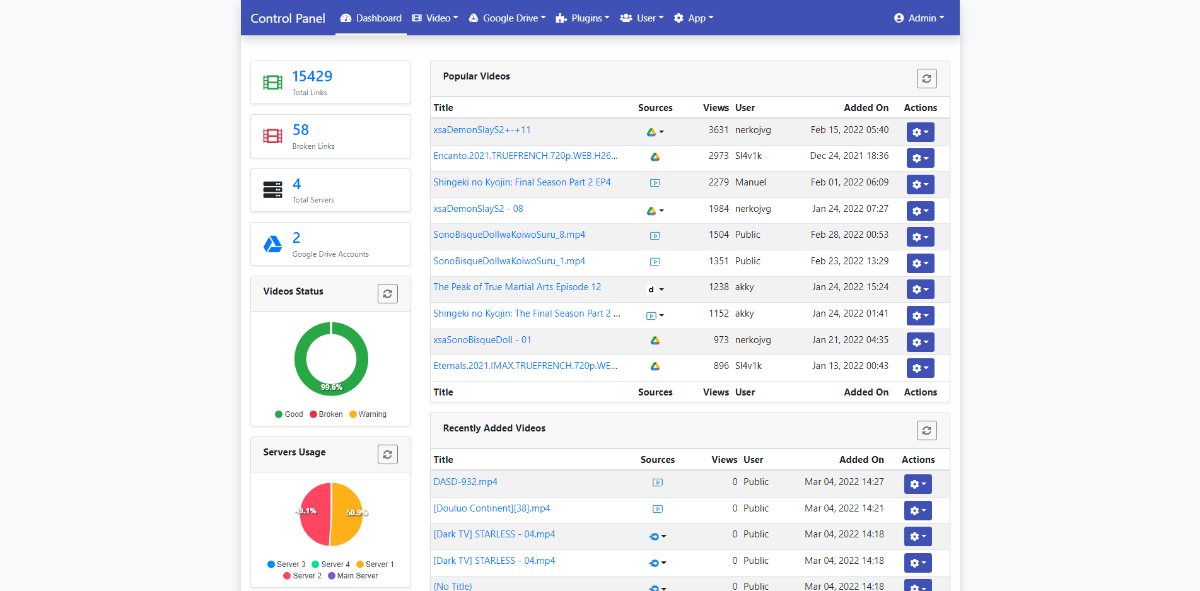Toggle the Good legend item in Videos Status

288,414
